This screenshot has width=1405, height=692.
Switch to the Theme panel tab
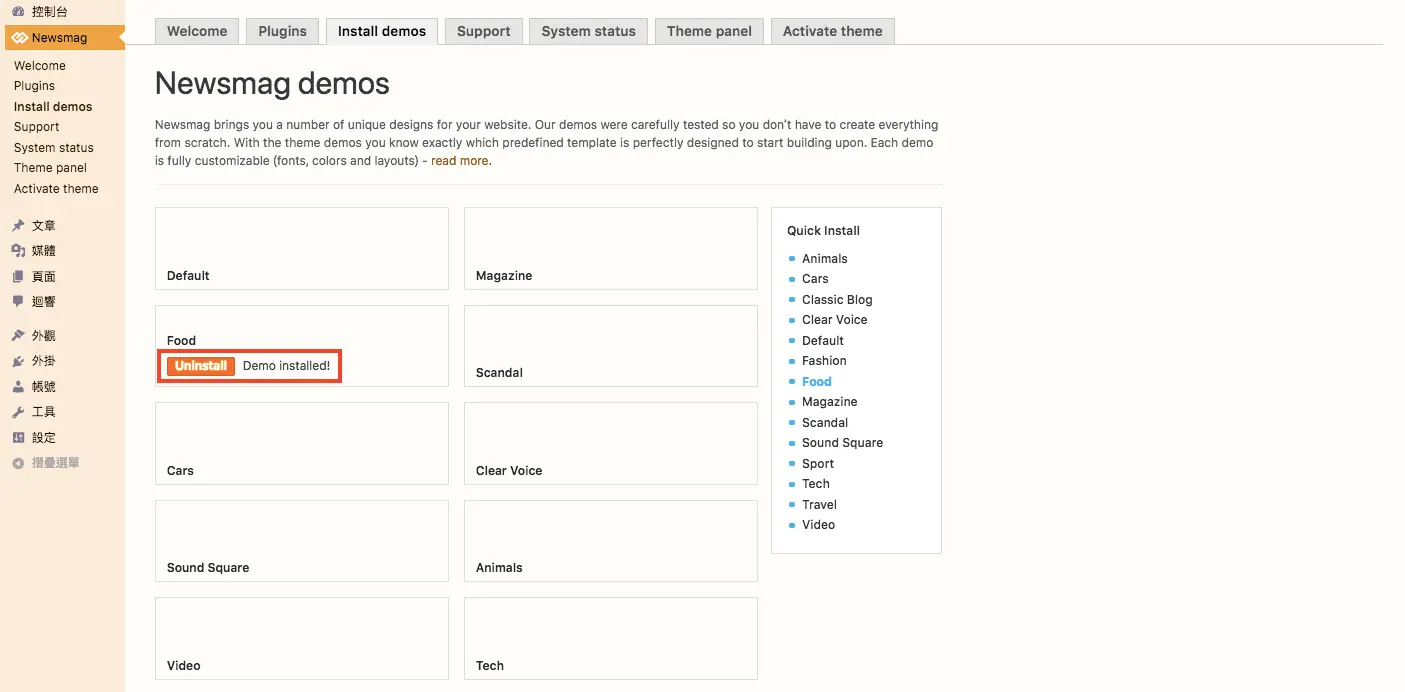click(x=709, y=31)
